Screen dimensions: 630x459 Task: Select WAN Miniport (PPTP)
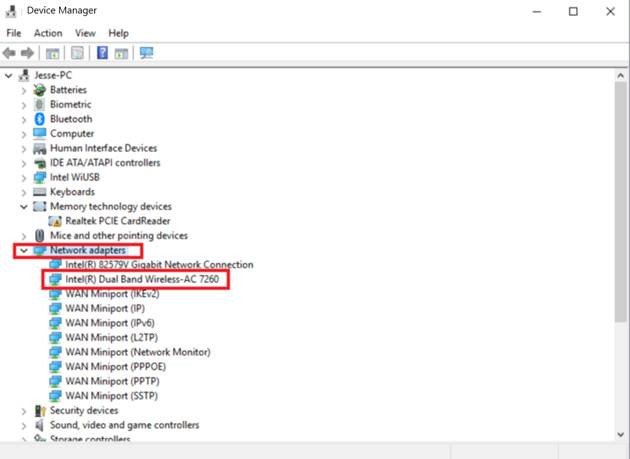[x=112, y=381]
